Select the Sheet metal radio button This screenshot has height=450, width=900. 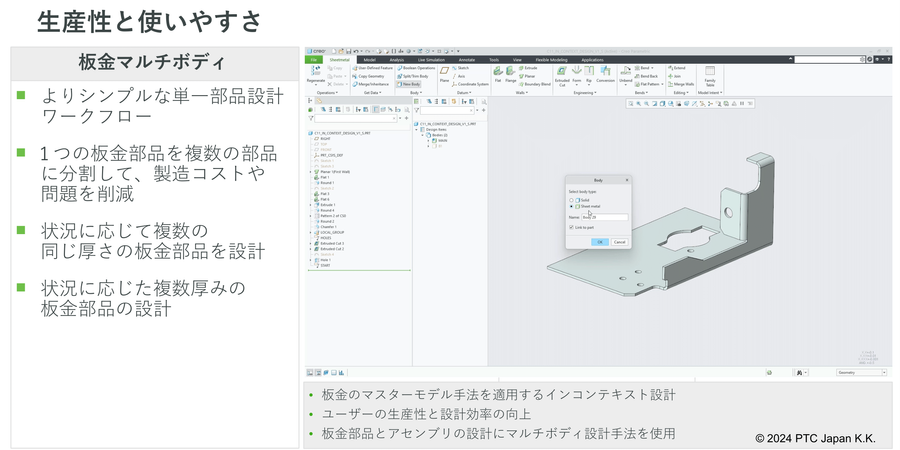(x=571, y=206)
